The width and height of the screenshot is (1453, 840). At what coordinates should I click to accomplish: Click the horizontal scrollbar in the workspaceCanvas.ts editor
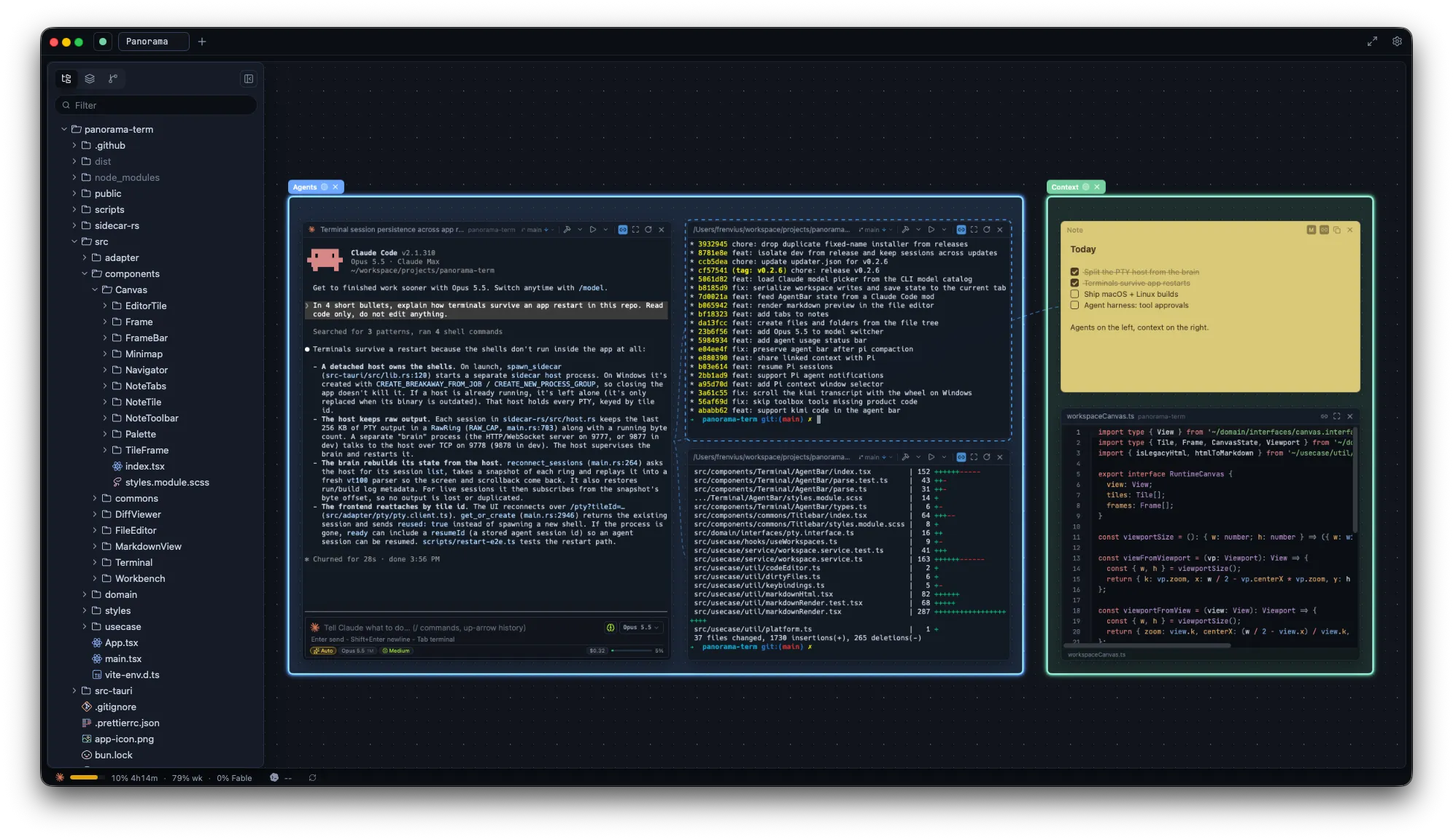[x=1147, y=645]
